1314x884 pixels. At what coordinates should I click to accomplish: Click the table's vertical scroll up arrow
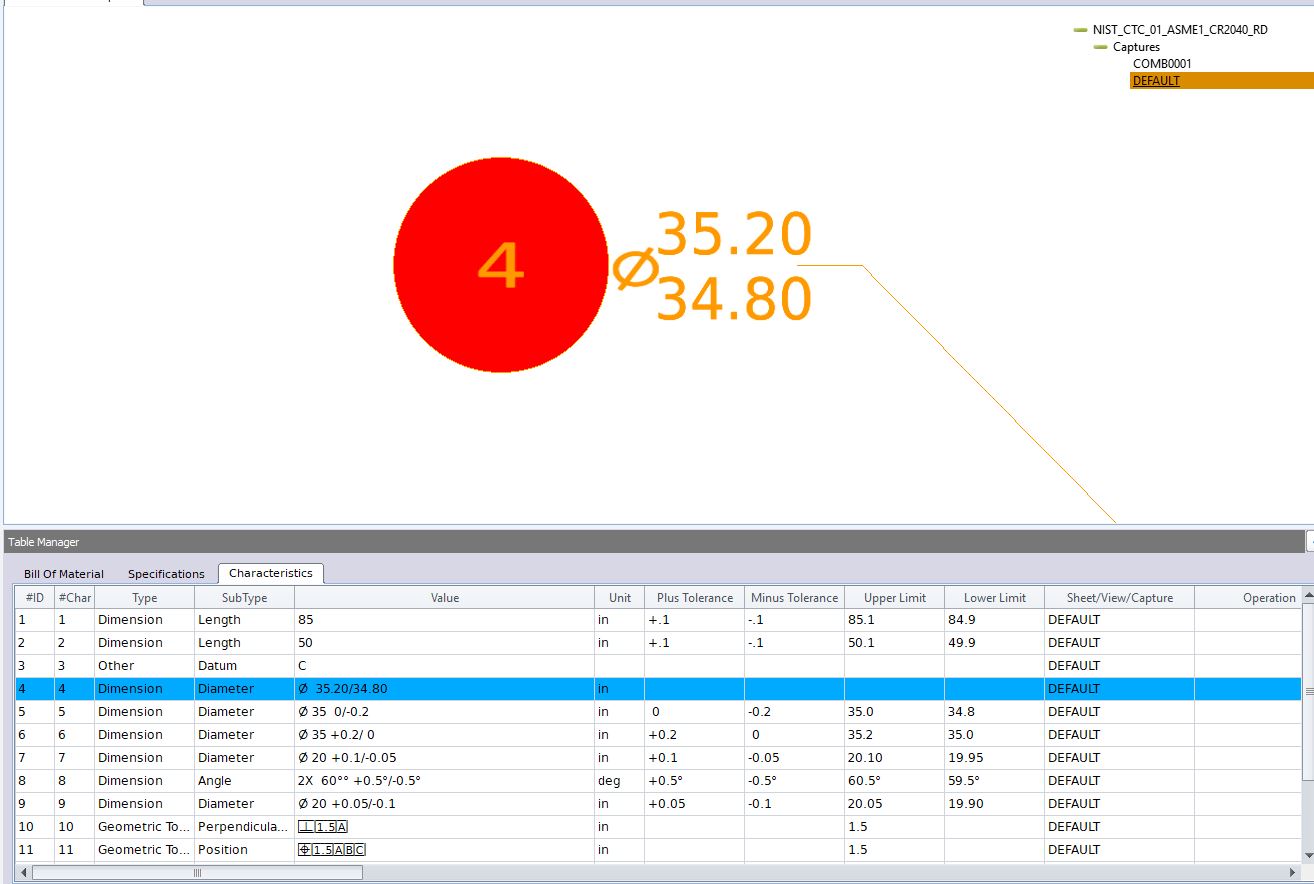1308,597
